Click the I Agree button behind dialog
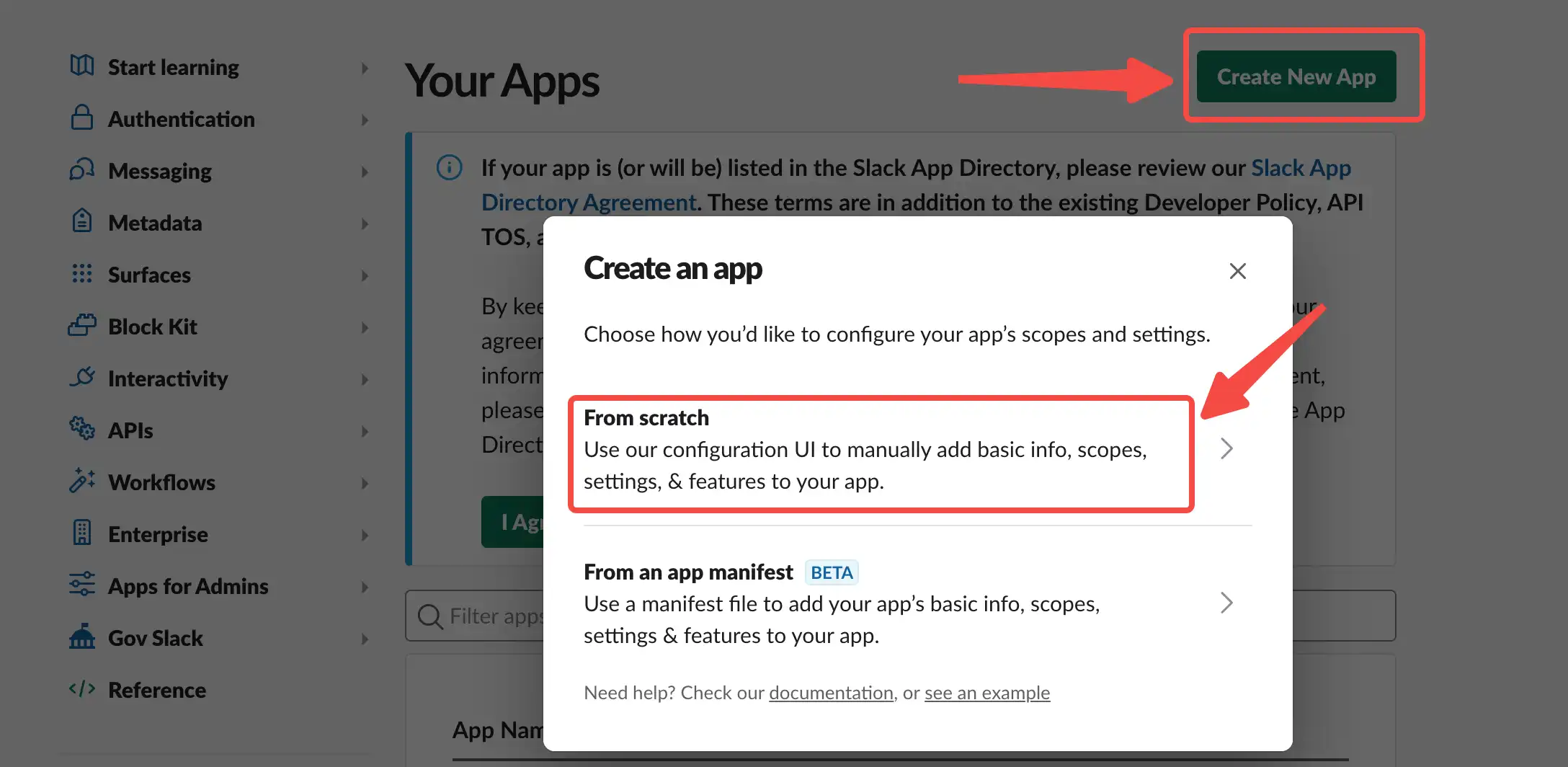The width and height of the screenshot is (1568, 767). tap(513, 522)
